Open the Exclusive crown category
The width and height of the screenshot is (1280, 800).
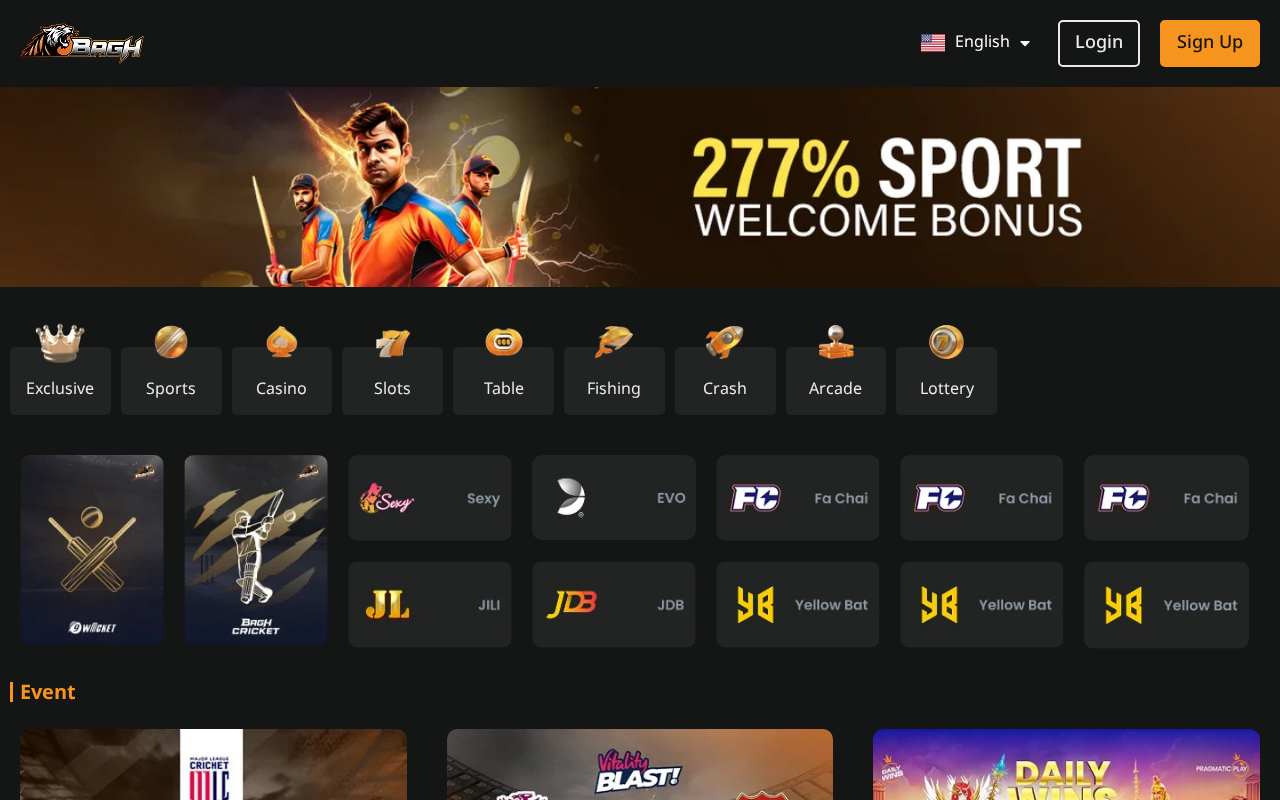click(x=60, y=370)
